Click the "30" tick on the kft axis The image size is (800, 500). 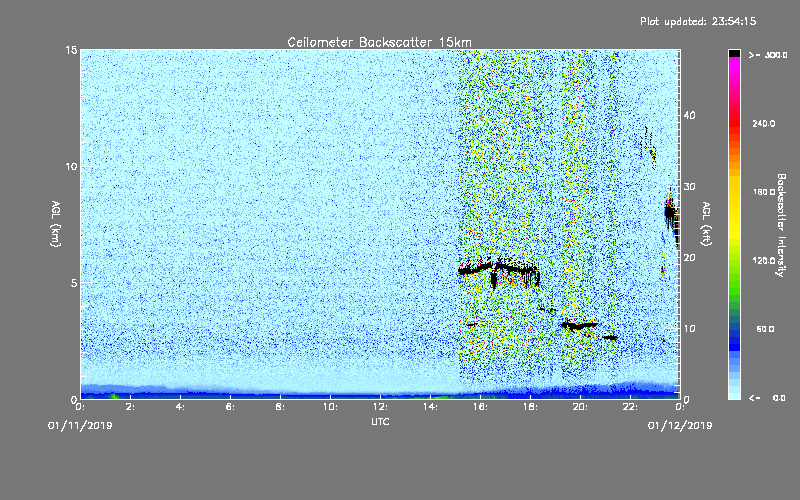click(x=689, y=187)
